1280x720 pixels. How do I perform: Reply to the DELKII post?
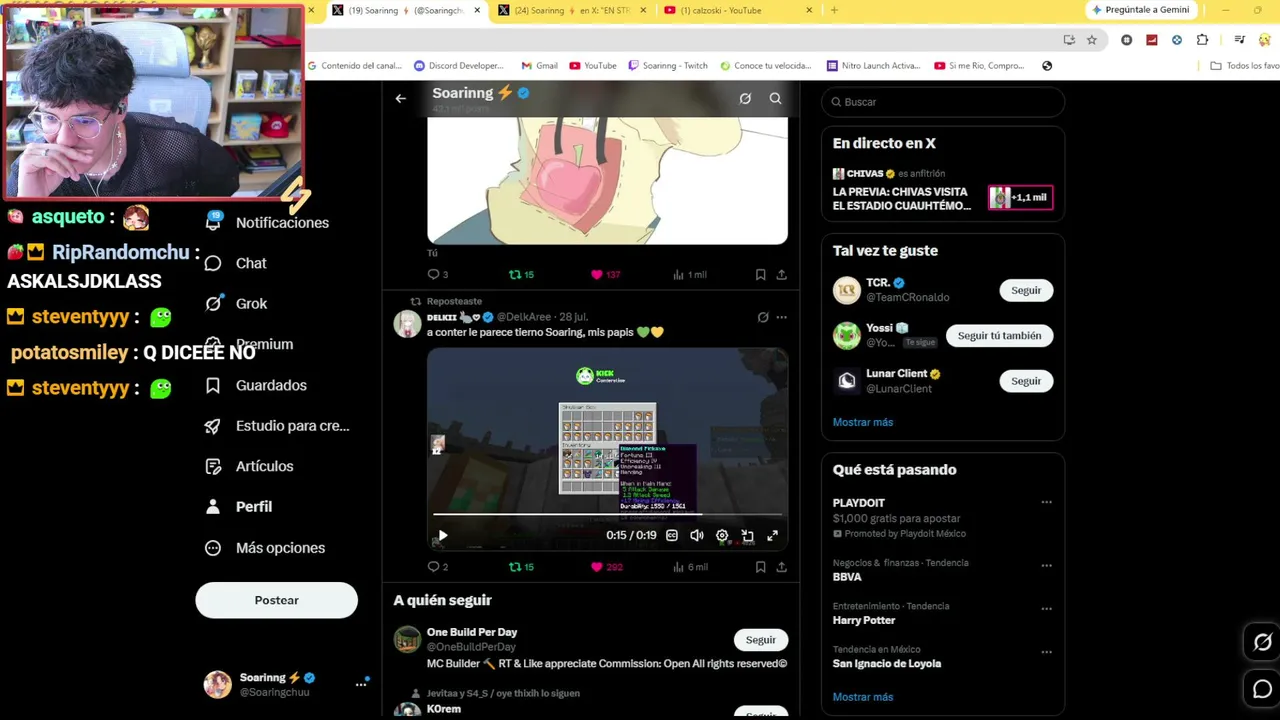438,567
